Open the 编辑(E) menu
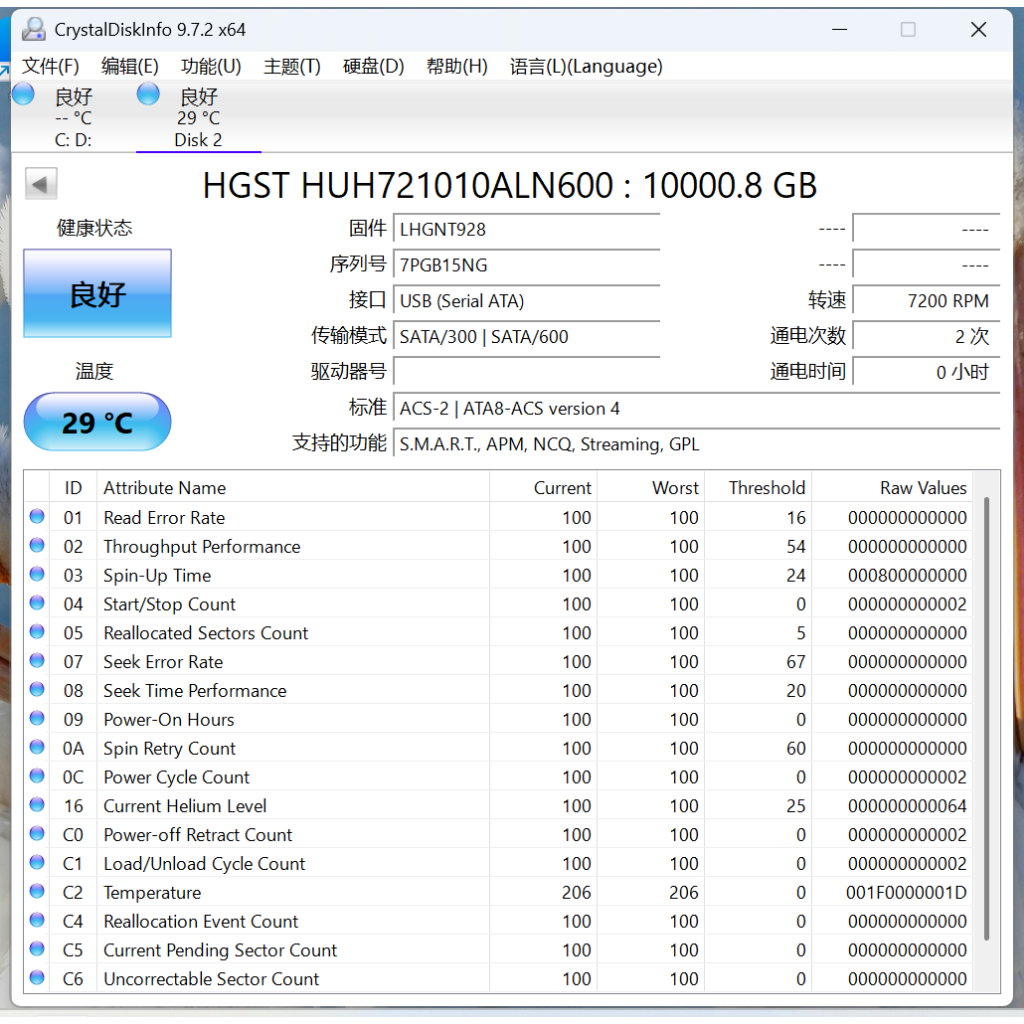This screenshot has height=1024, width=1024. point(130,66)
